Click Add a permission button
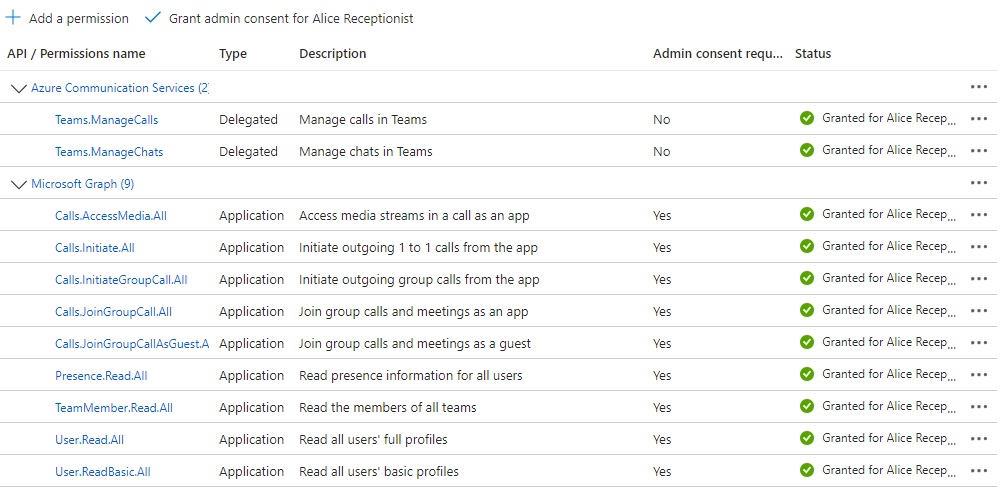 pos(67,19)
